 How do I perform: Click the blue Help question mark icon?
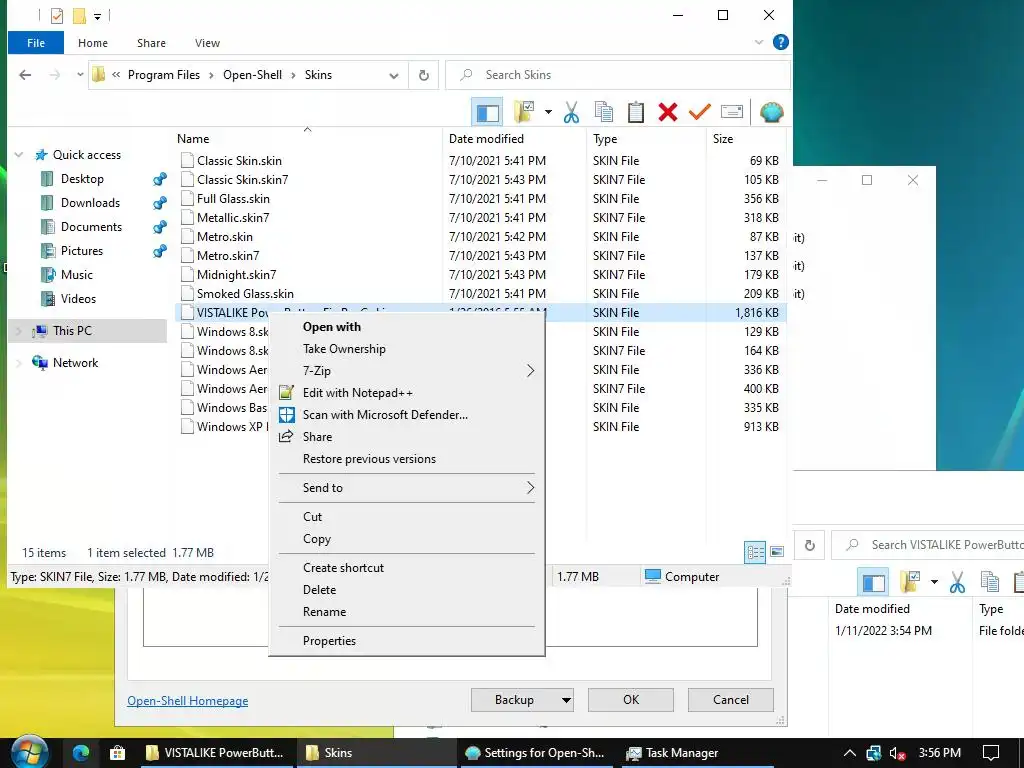780,42
